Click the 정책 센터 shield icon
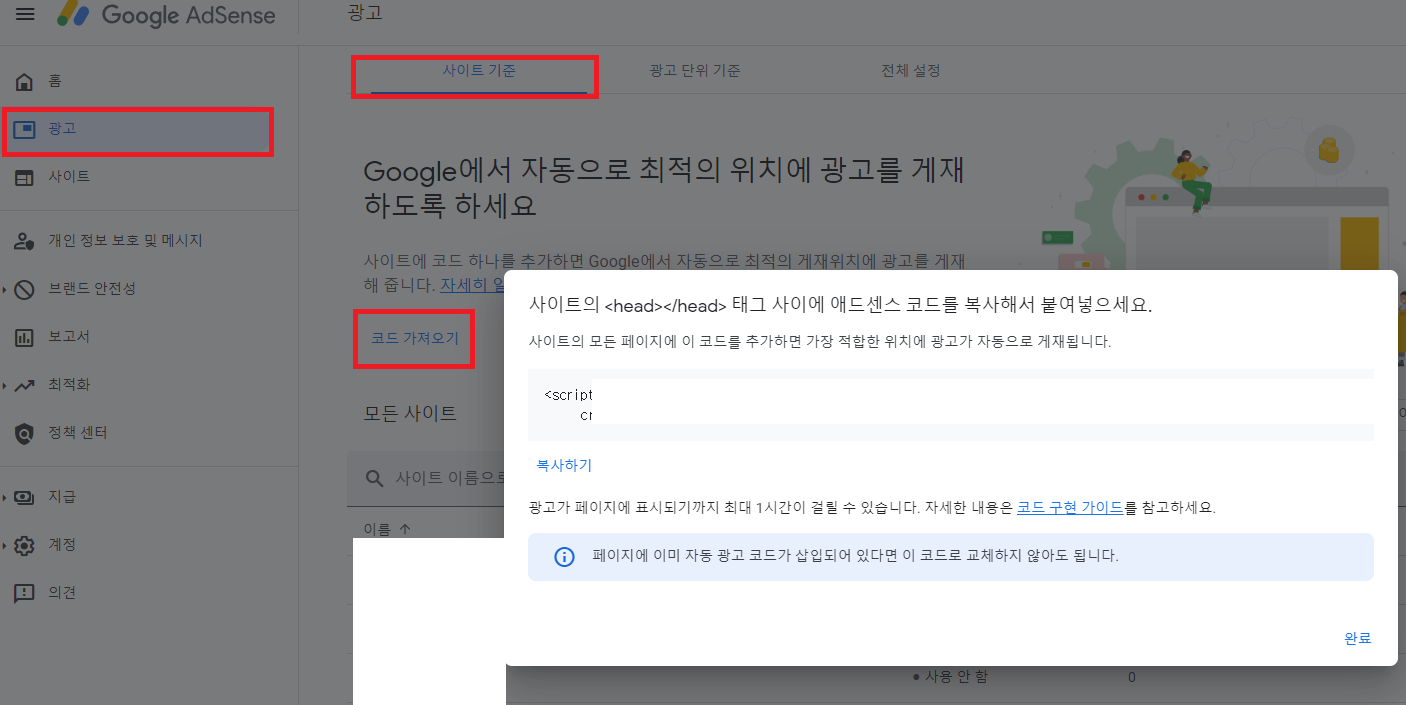This screenshot has width=1406, height=705. [25, 433]
